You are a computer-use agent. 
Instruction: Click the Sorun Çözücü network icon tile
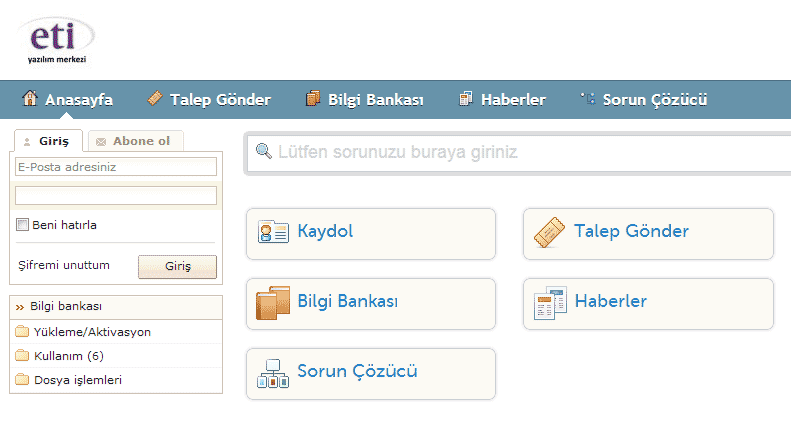273,372
